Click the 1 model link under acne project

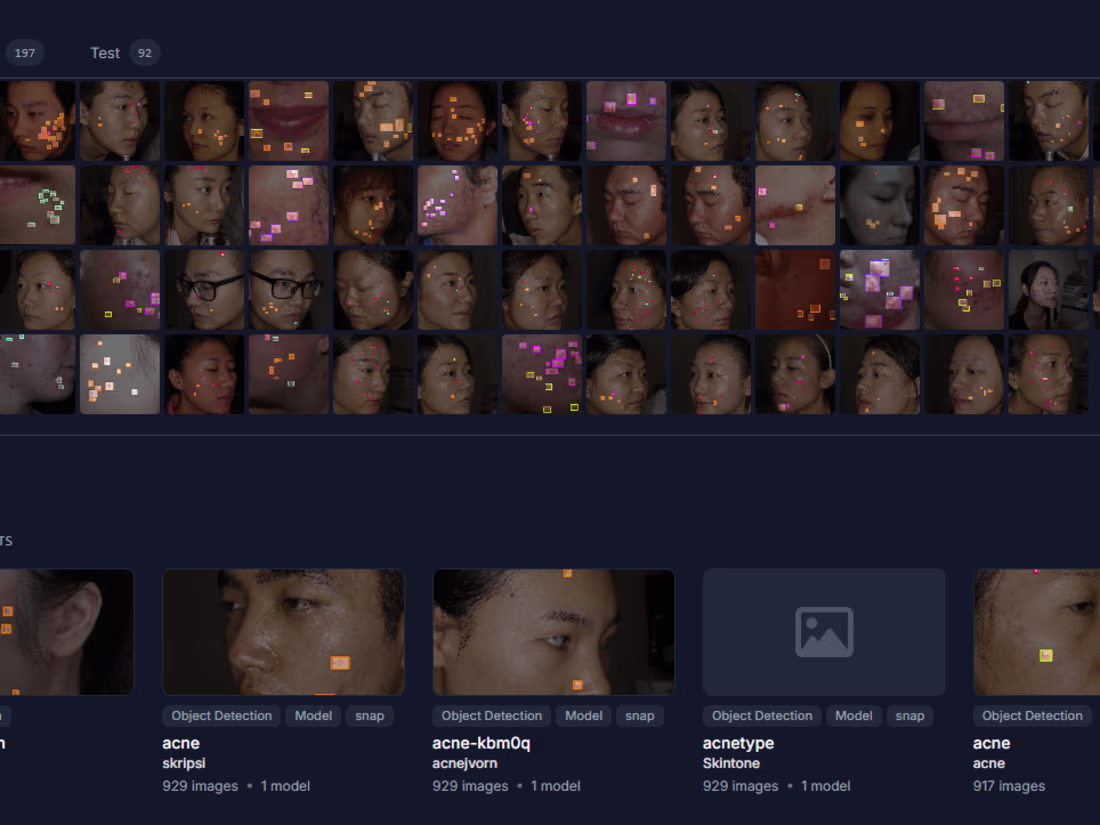[x=285, y=785]
